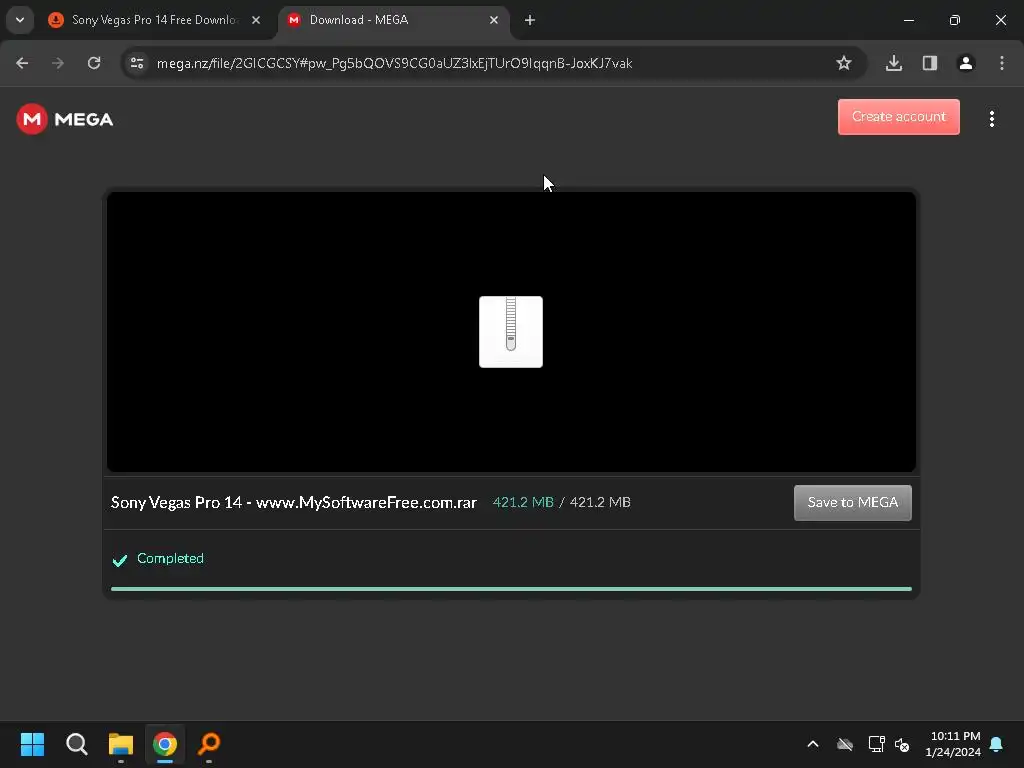The height and width of the screenshot is (768, 1024).
Task: Close the Sony Vegas Pro 14 tab
Action: tap(256, 20)
